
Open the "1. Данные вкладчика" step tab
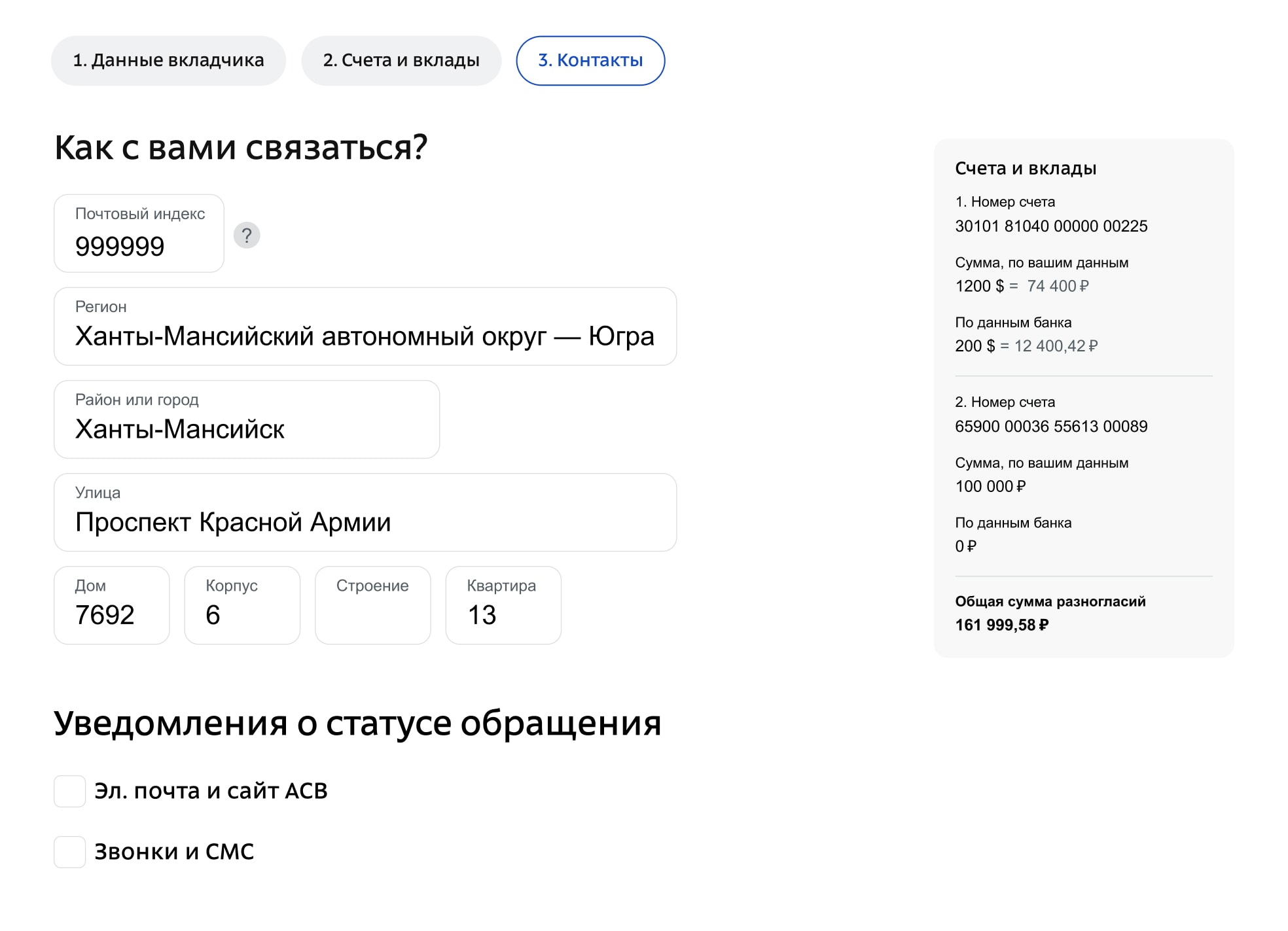click(x=168, y=61)
